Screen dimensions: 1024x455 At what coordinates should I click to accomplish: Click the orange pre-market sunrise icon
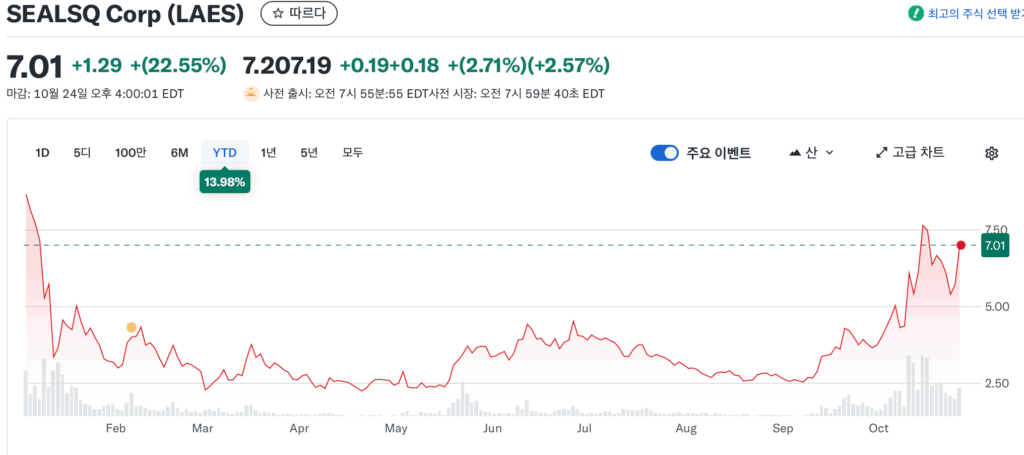pyautogui.click(x=250, y=94)
